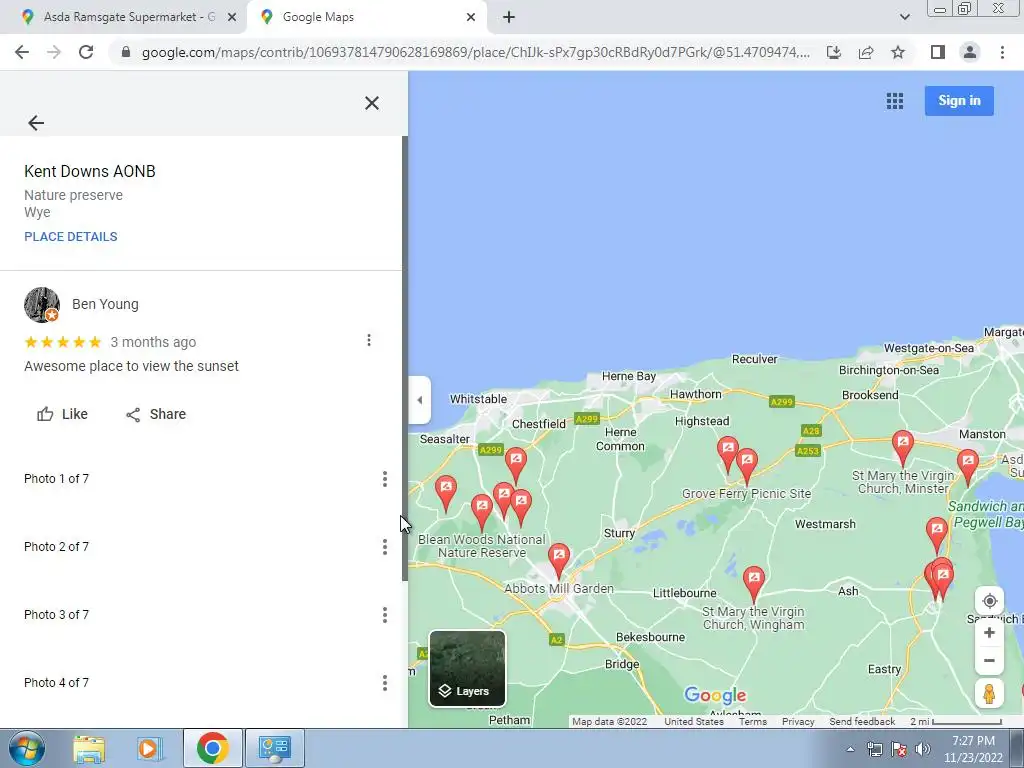Screen dimensions: 1024x768
Task: Open review options three-dot menu
Action: click(x=369, y=340)
